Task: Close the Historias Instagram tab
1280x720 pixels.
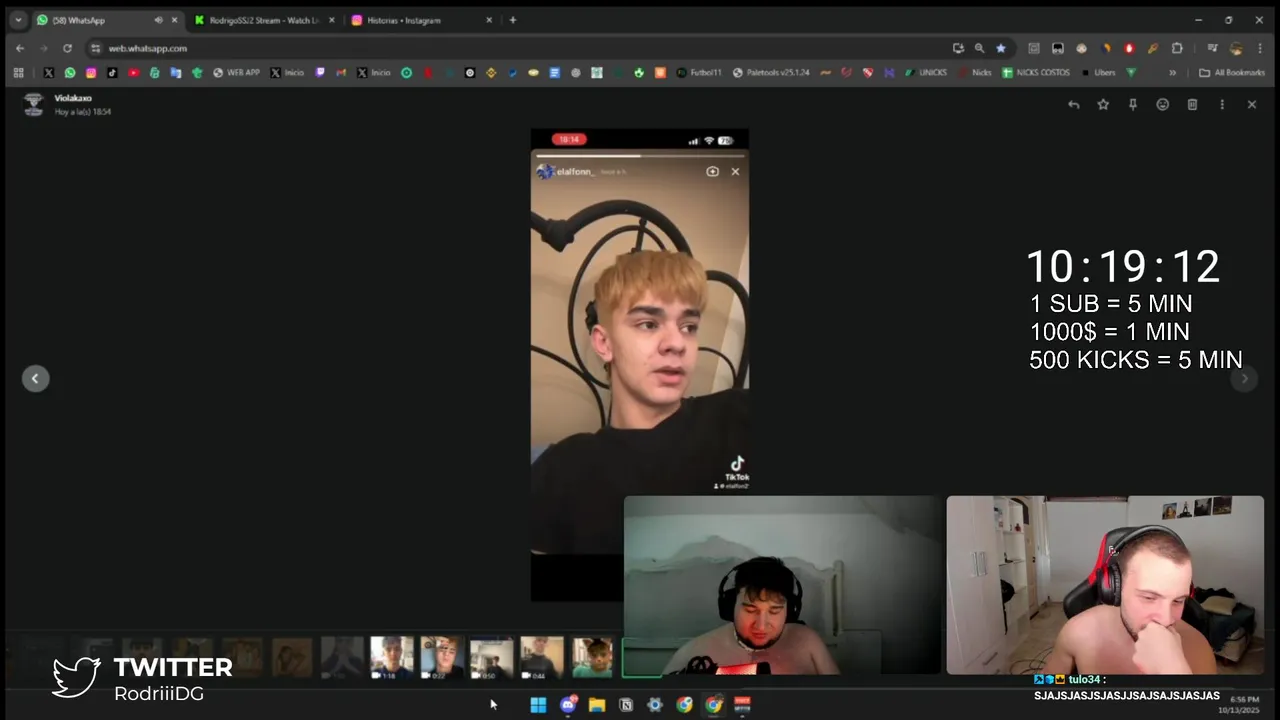Action: [489, 20]
